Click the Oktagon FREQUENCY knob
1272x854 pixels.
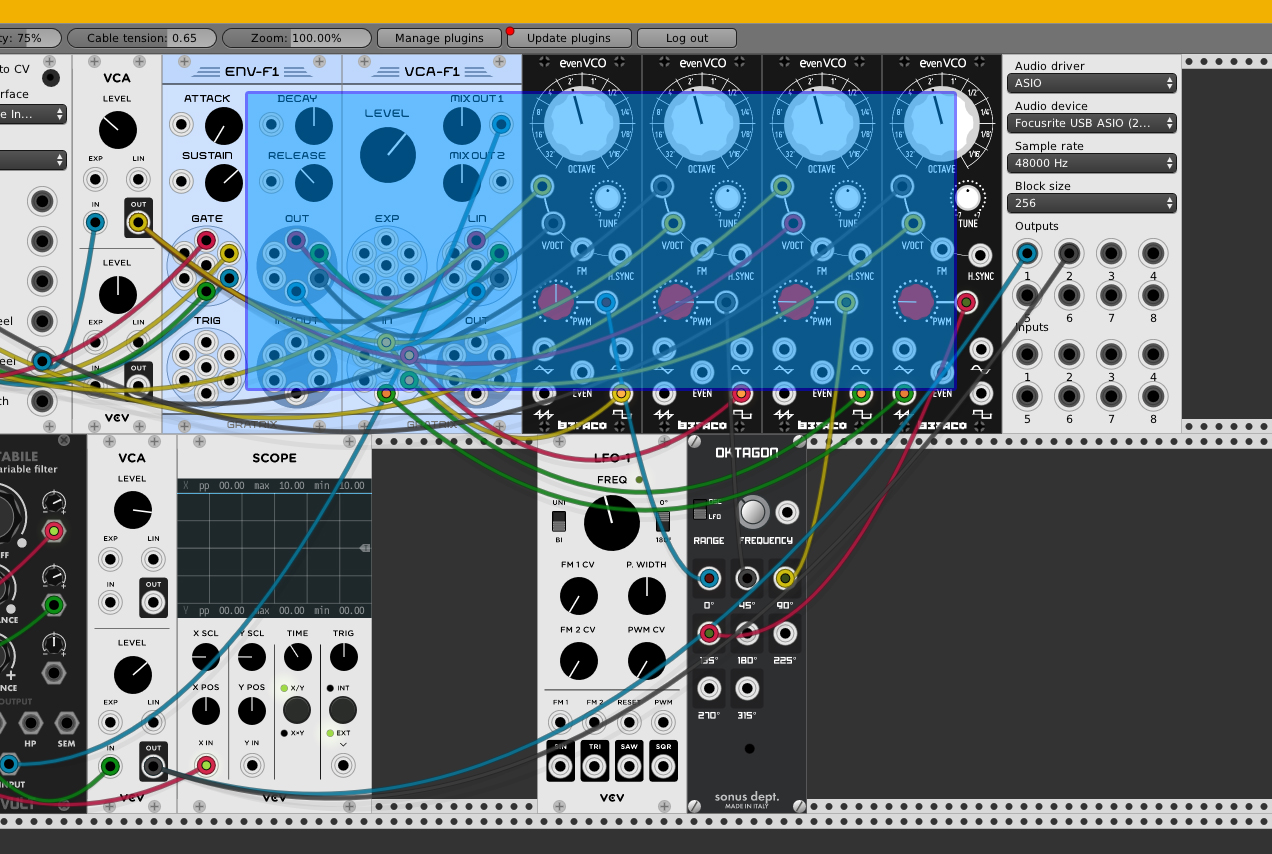752,512
